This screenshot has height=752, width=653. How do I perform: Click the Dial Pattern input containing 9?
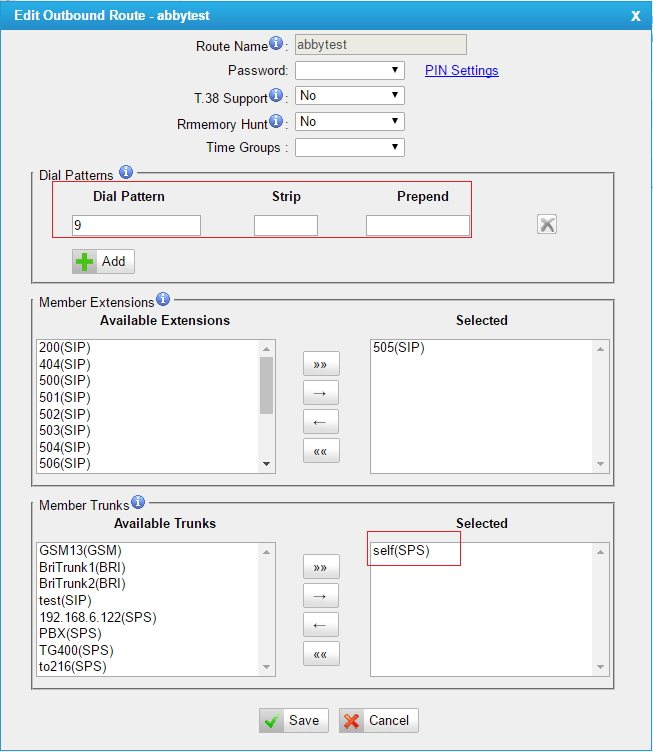[136, 225]
